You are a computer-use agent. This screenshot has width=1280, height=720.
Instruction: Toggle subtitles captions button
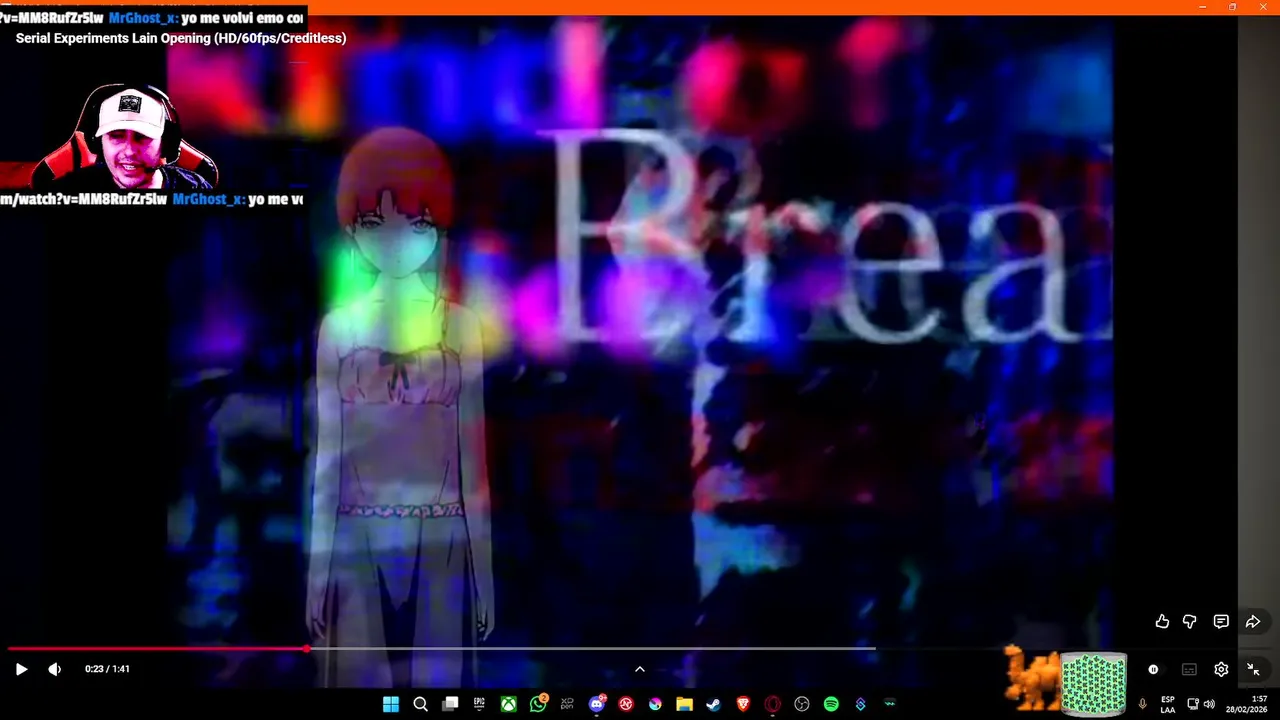[x=1189, y=670]
